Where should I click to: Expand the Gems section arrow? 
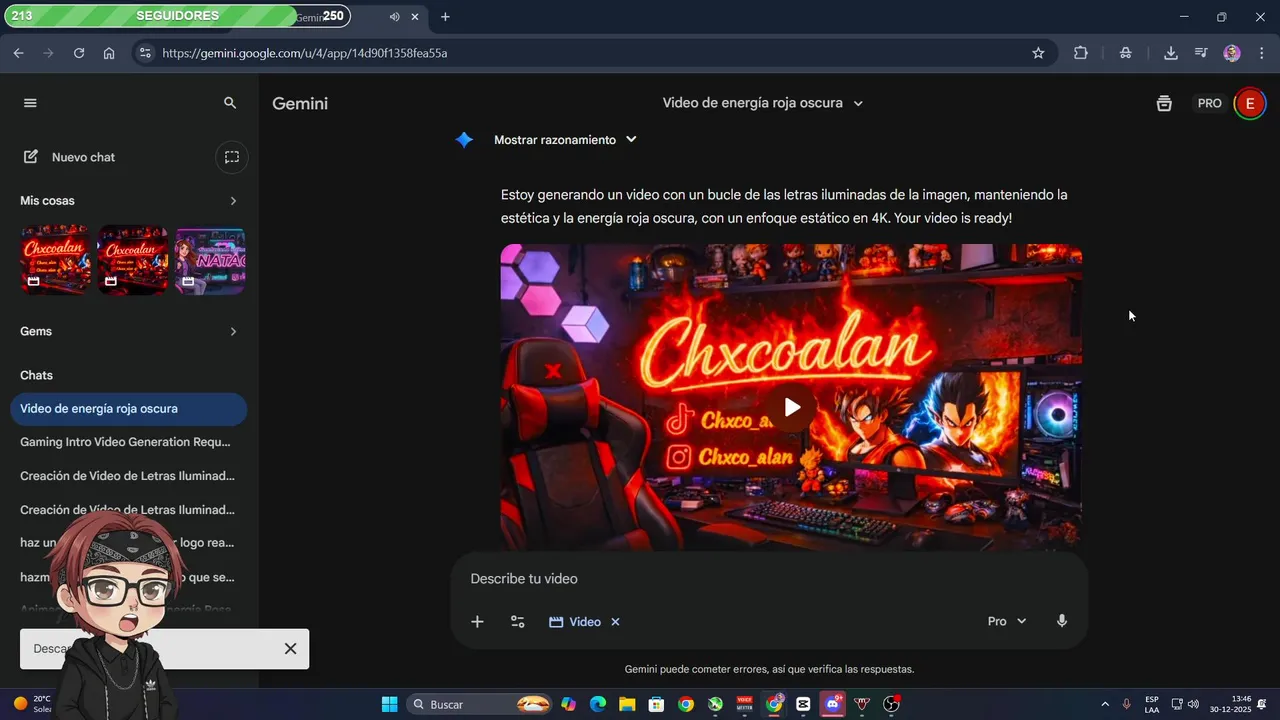pyautogui.click(x=233, y=332)
